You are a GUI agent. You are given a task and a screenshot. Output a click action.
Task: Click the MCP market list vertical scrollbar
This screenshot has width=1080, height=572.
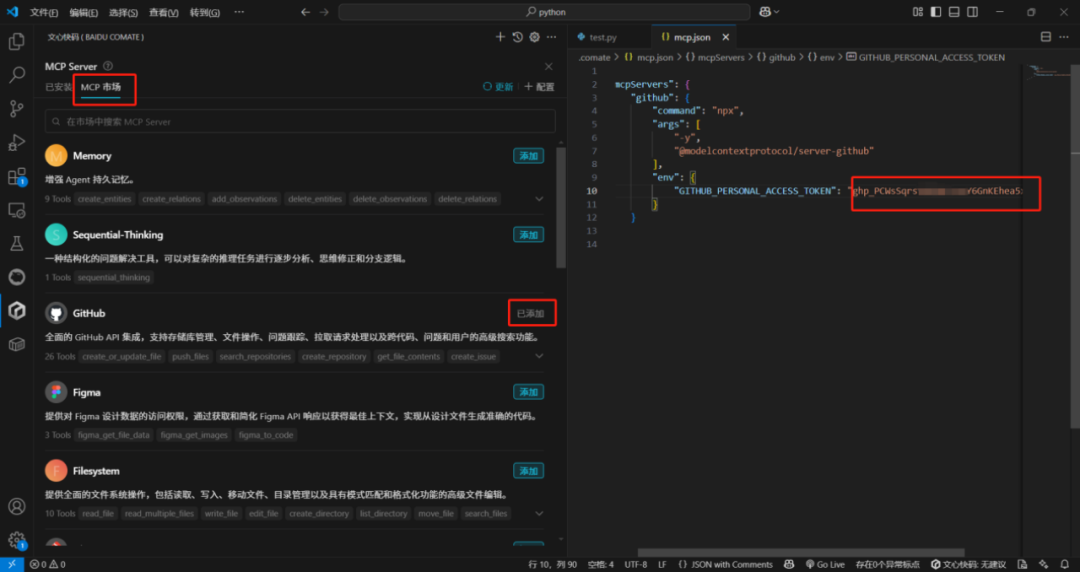[561, 207]
